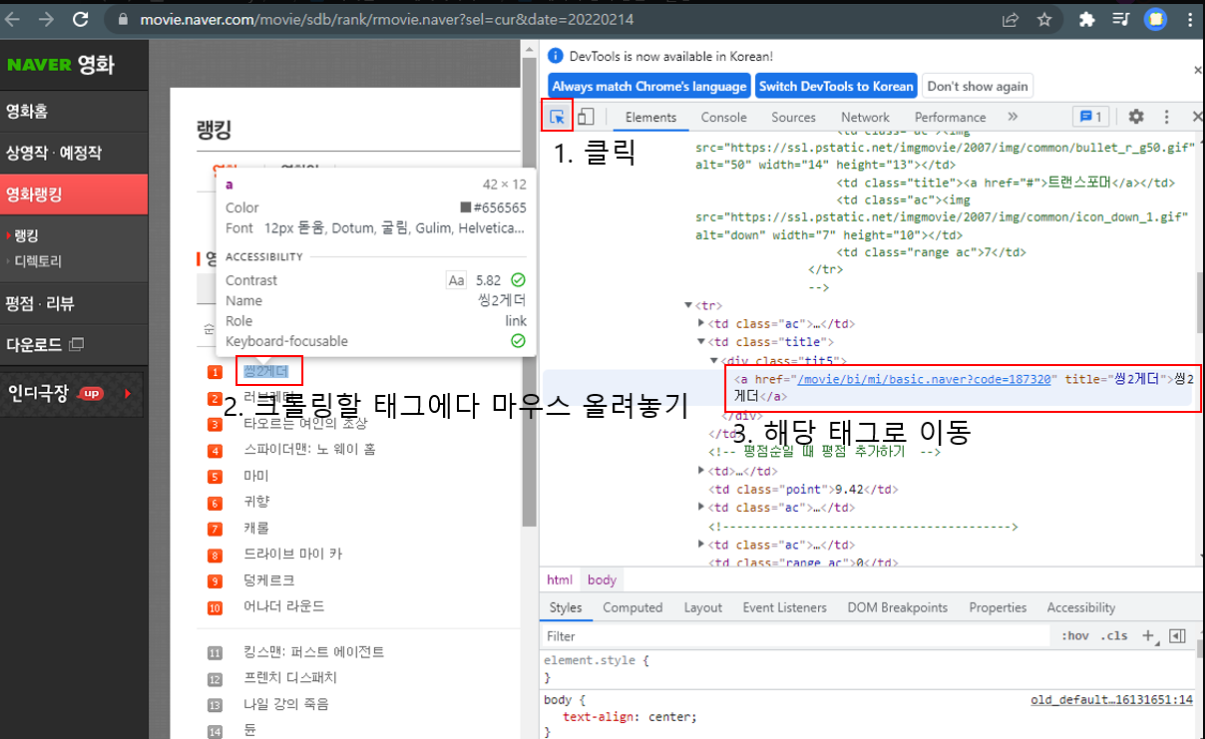Click browser back arrow
Viewport: 1205px width, 739px height.
12,19
